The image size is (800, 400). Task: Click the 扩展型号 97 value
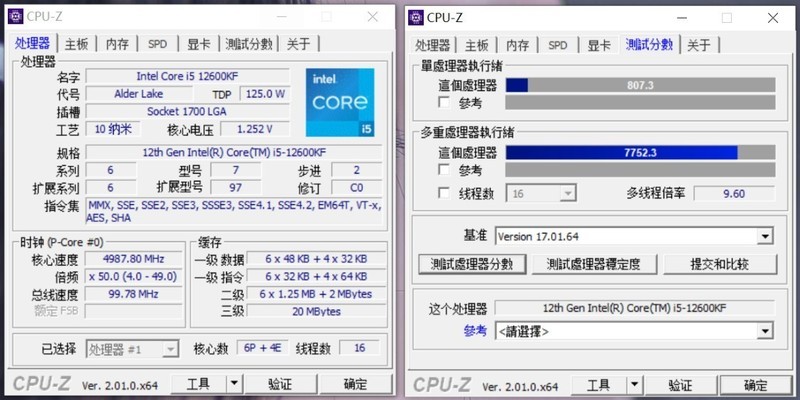235,188
